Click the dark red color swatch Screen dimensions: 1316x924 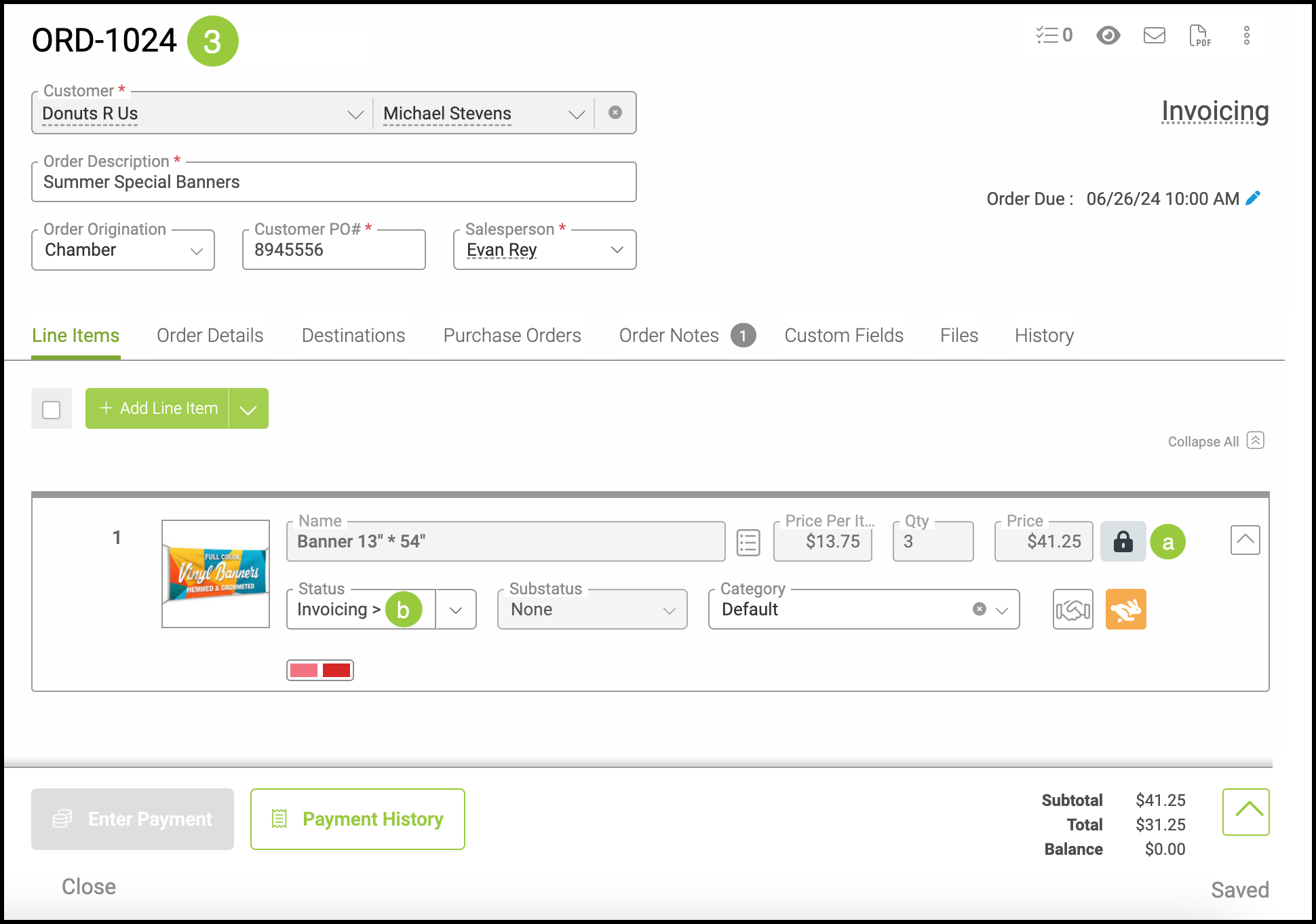pyautogui.click(x=336, y=670)
